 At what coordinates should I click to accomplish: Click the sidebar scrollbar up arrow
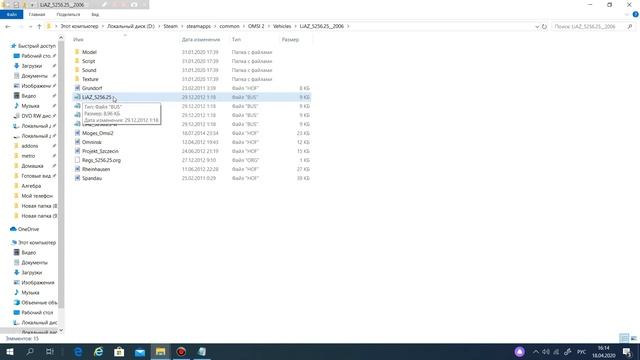[61, 38]
